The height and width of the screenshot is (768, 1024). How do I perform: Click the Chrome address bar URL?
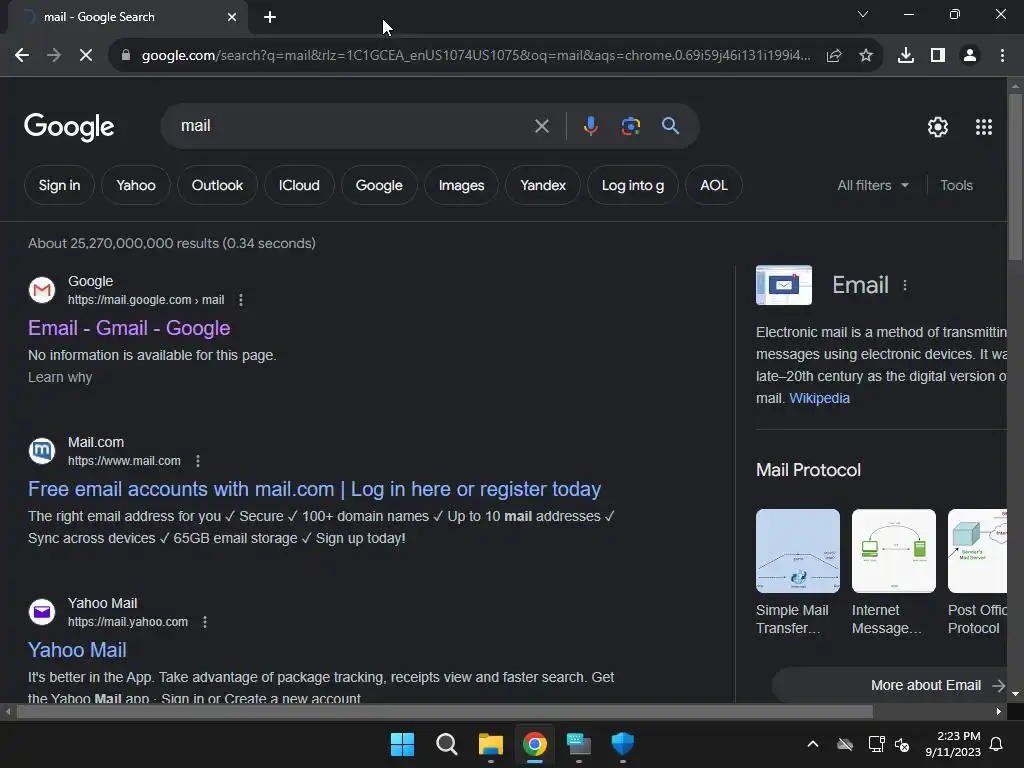pos(476,56)
